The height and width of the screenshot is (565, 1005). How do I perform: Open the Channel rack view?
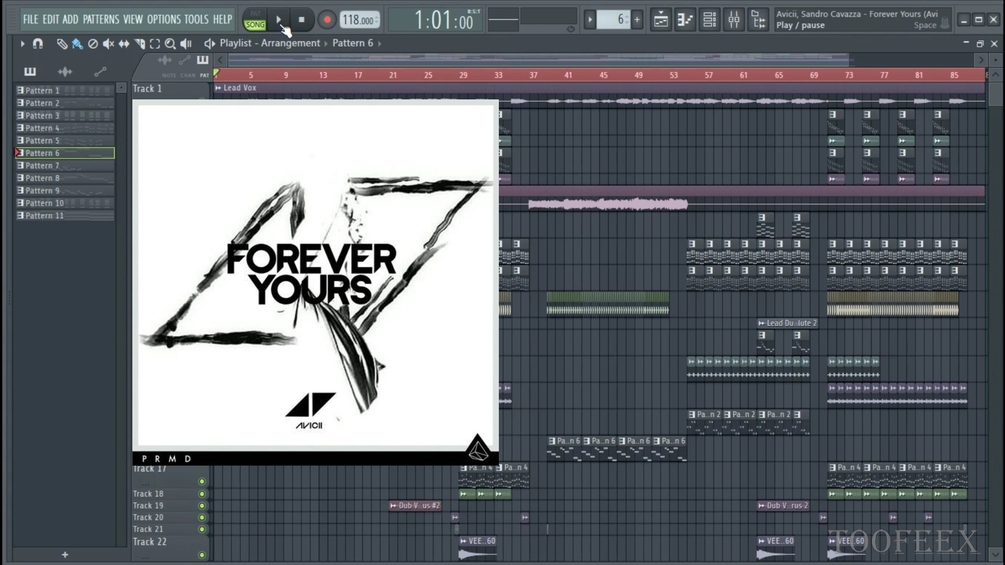click(709, 20)
